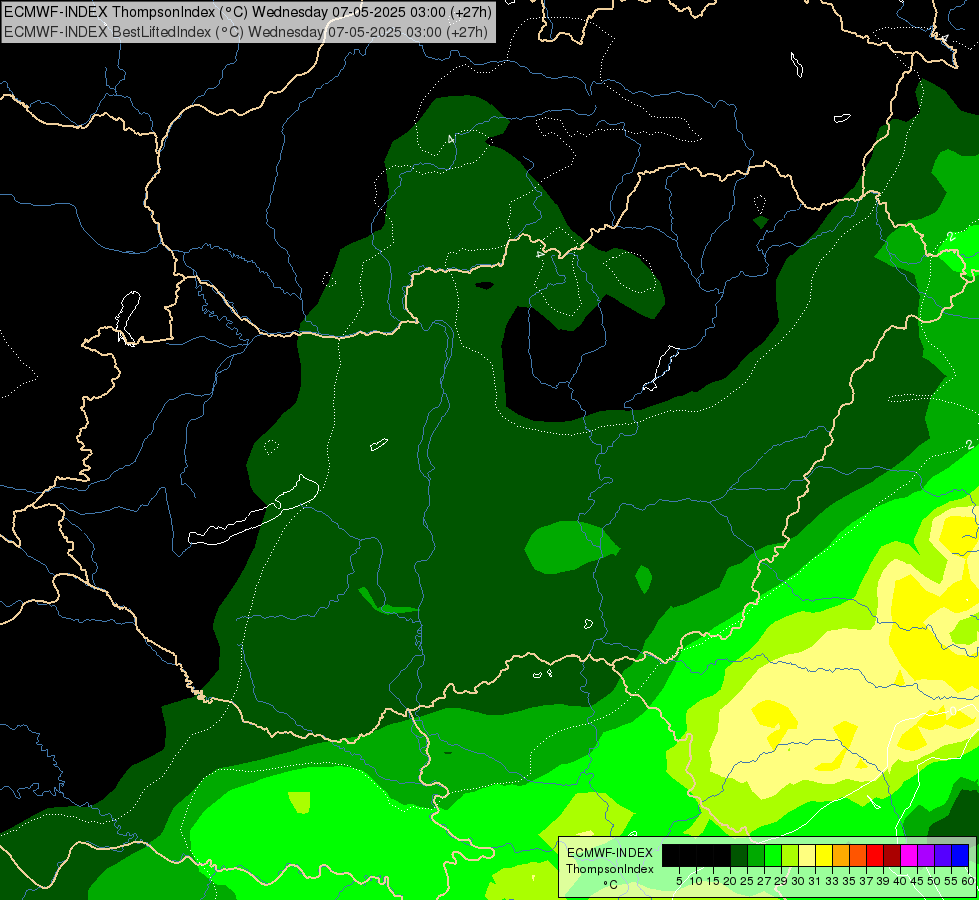Click the legend label ThompsonIndex

610,869
